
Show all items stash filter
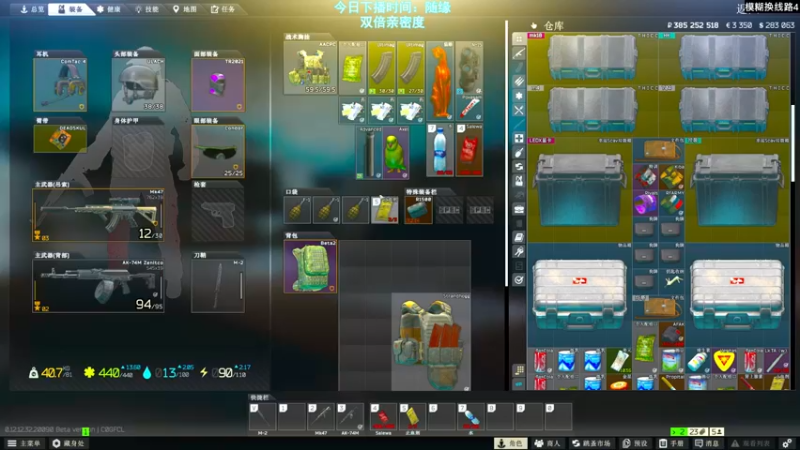519,39
